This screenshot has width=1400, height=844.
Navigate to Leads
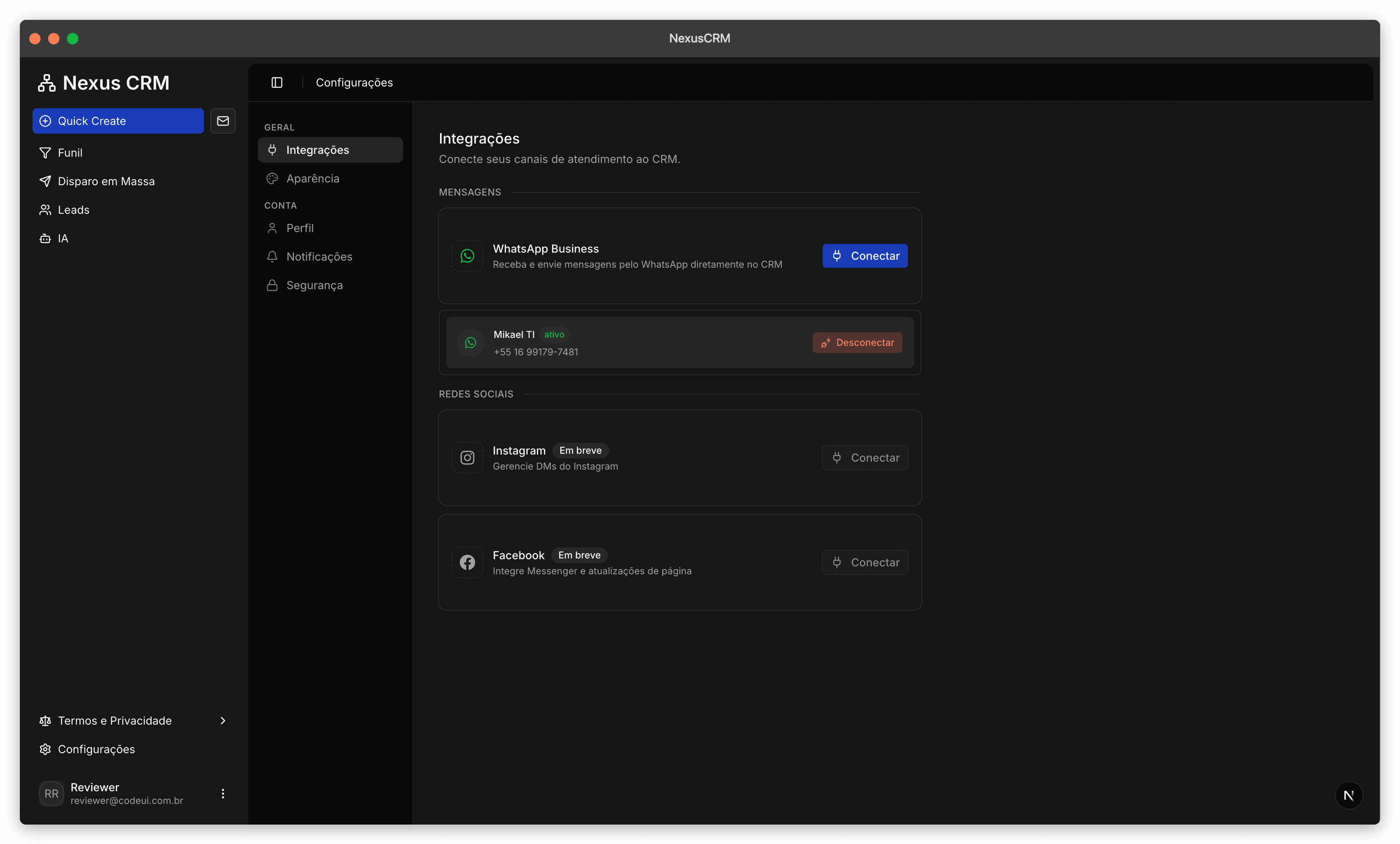[x=134, y=209]
